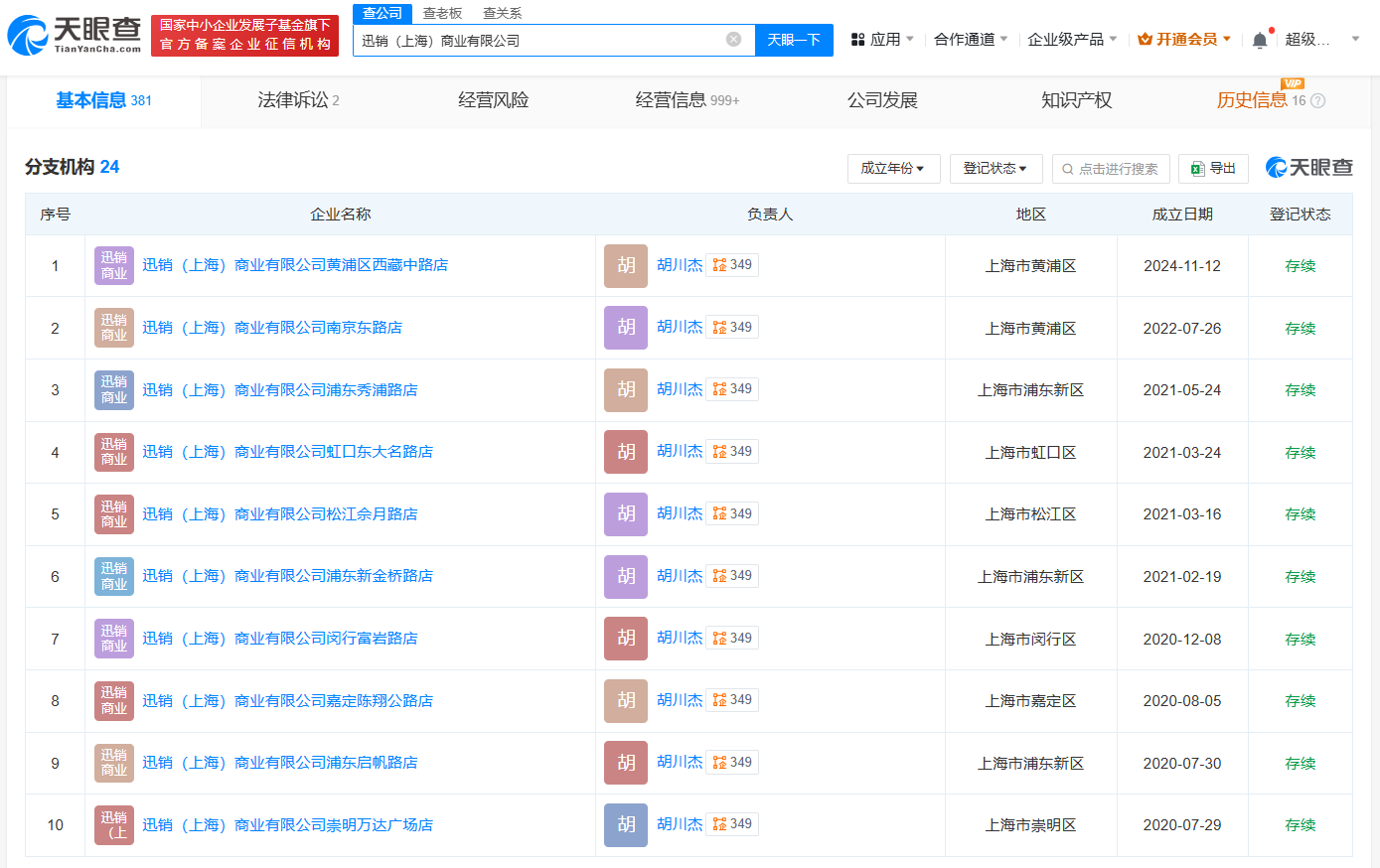This screenshot has width=1380, height=868.
Task: Switch to the 法律诉讼 tab
Action: (x=298, y=100)
